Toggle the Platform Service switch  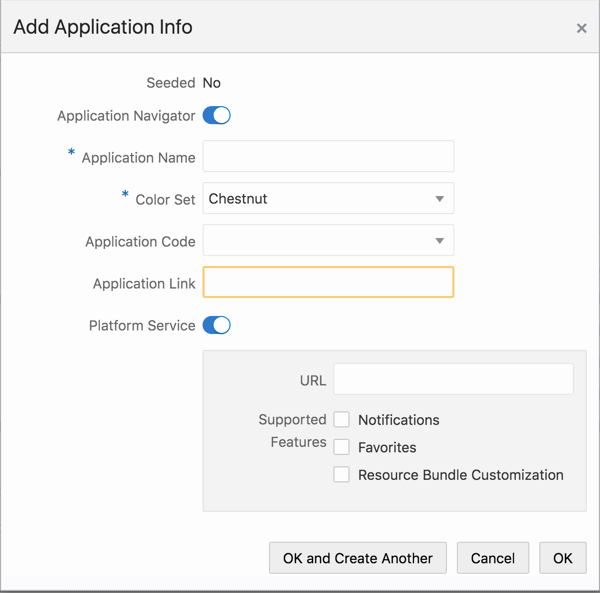coord(216,325)
